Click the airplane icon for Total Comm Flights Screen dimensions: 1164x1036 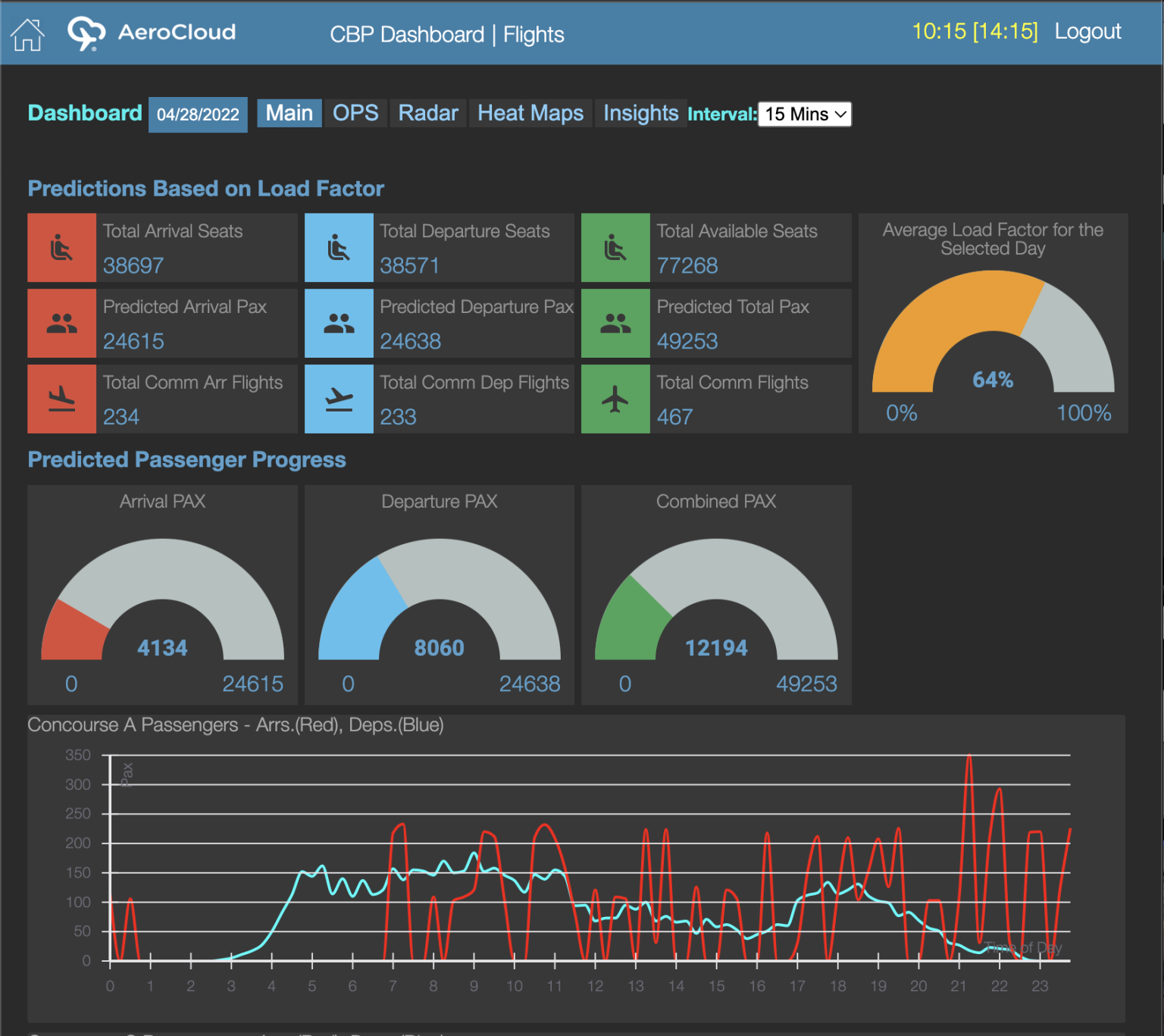pos(615,399)
